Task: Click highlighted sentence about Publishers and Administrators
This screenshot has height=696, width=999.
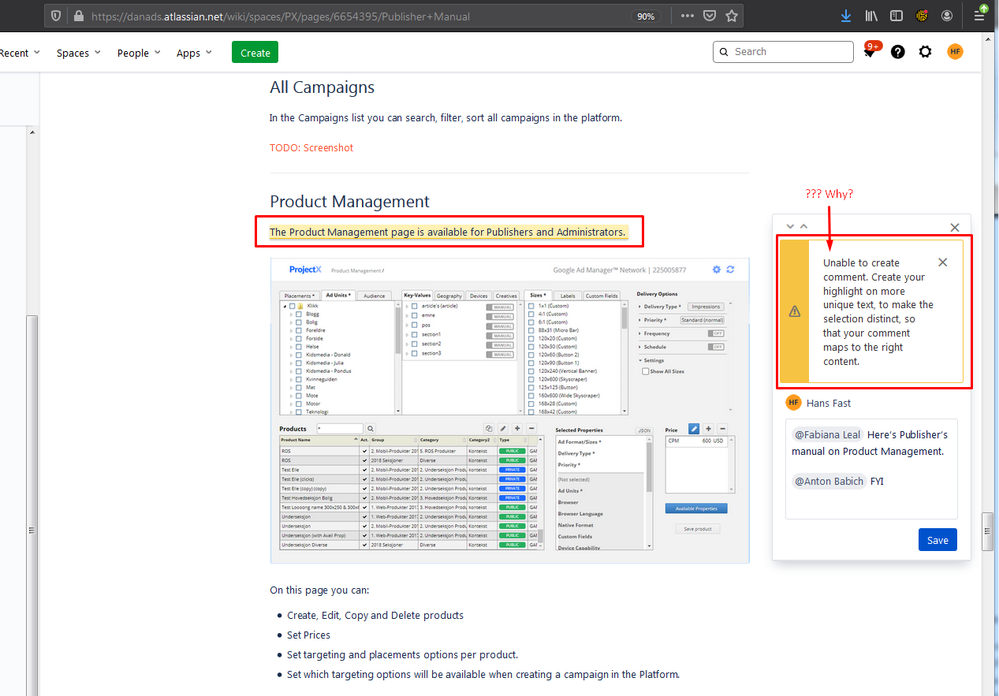Action: (x=448, y=232)
